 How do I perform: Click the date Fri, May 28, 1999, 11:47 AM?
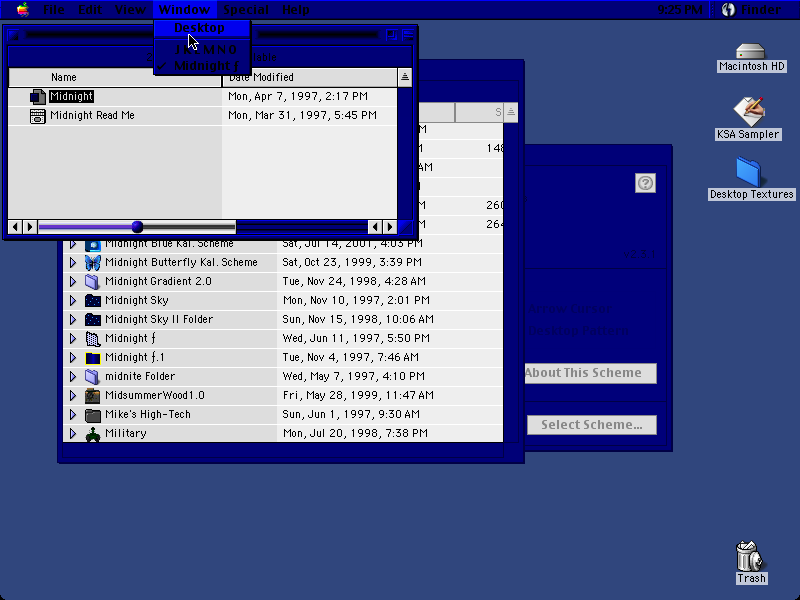(358, 395)
